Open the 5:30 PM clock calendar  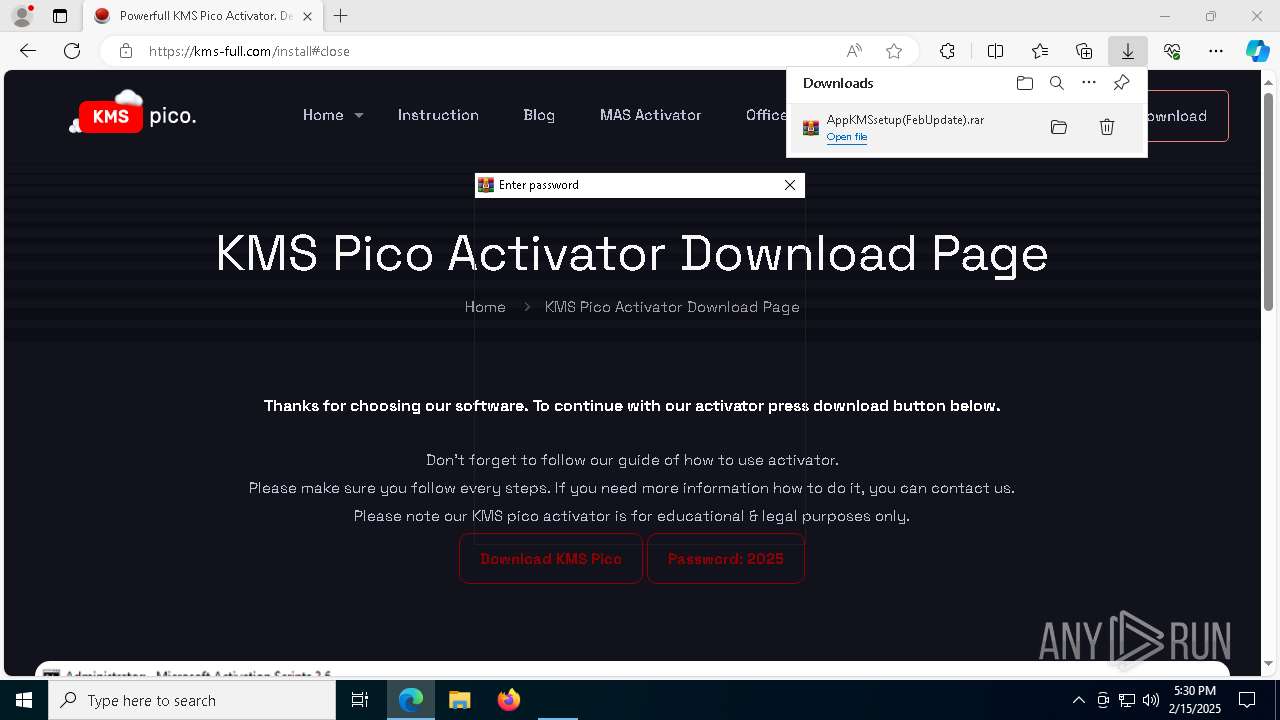pyautogui.click(x=1196, y=700)
